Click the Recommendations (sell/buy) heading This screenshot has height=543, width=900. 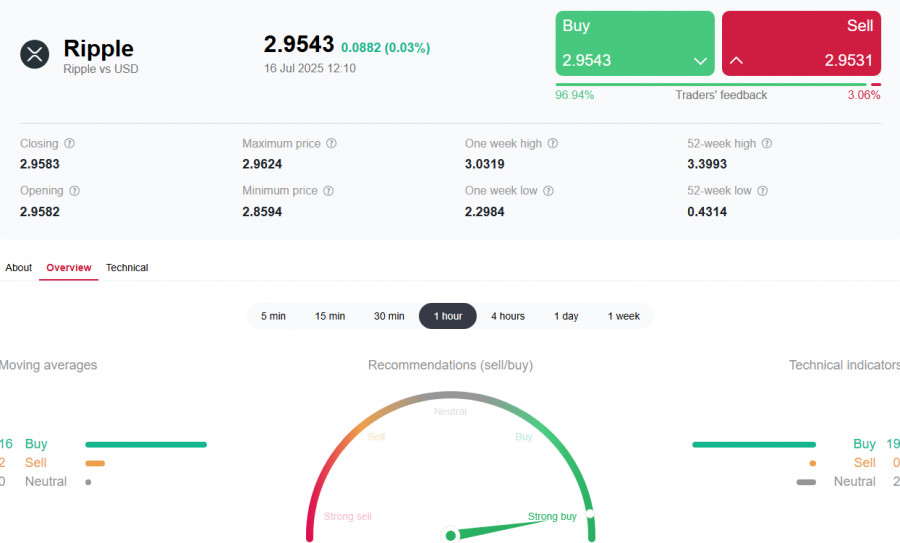point(451,365)
